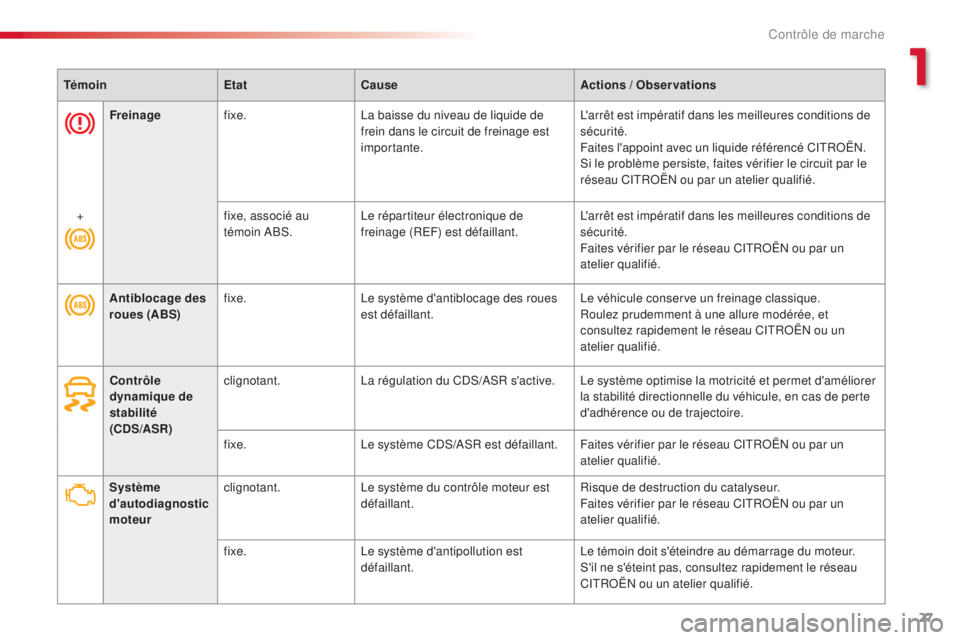
Task: Click the plus sign between brake icons
Action: coord(80,217)
